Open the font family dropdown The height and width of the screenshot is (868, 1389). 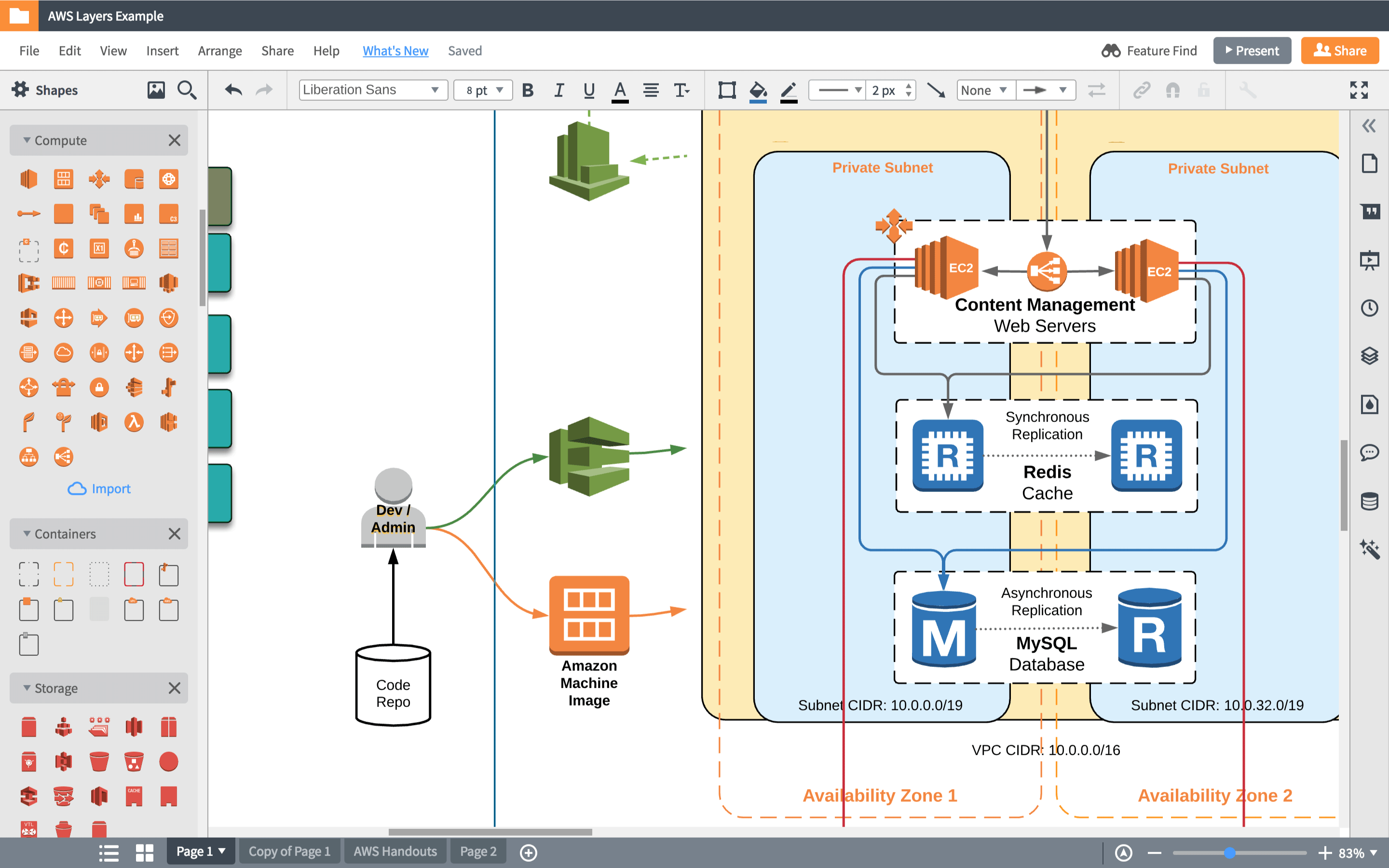[x=369, y=90]
